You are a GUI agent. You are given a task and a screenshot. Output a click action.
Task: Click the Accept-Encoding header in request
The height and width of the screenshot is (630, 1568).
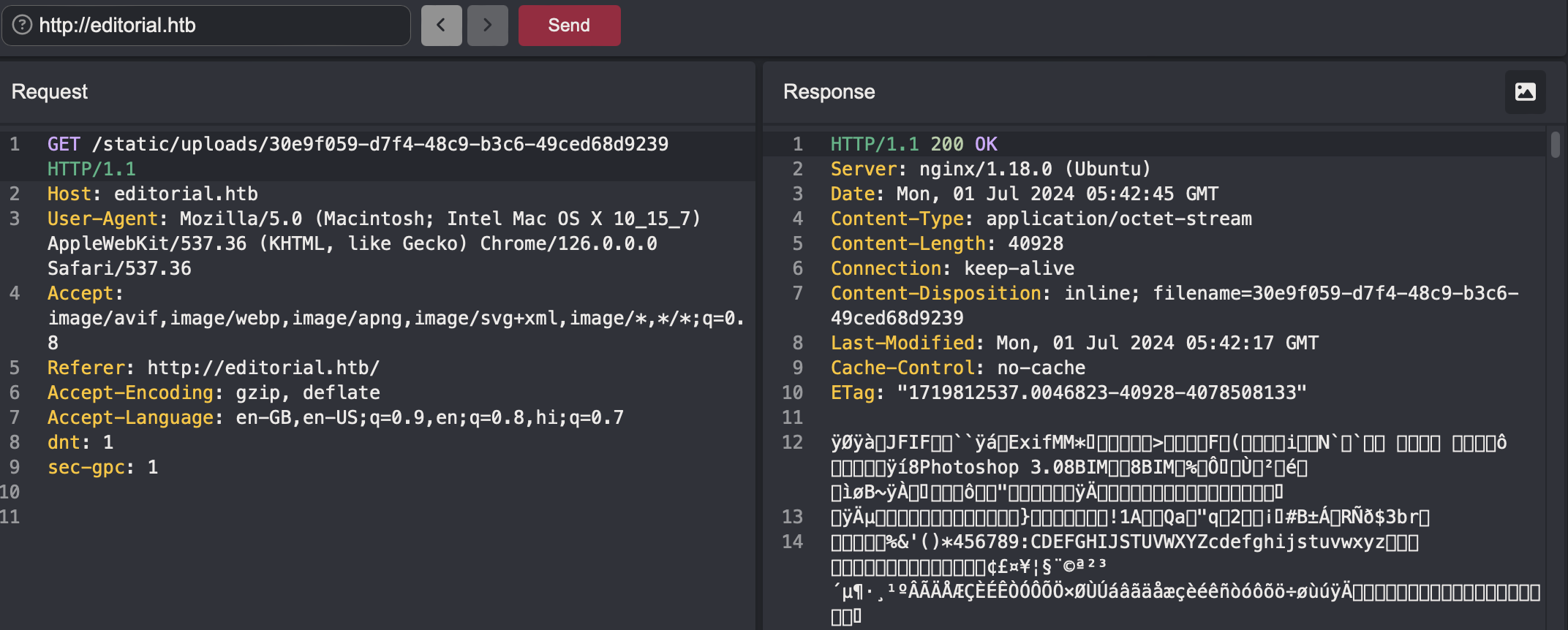click(130, 392)
